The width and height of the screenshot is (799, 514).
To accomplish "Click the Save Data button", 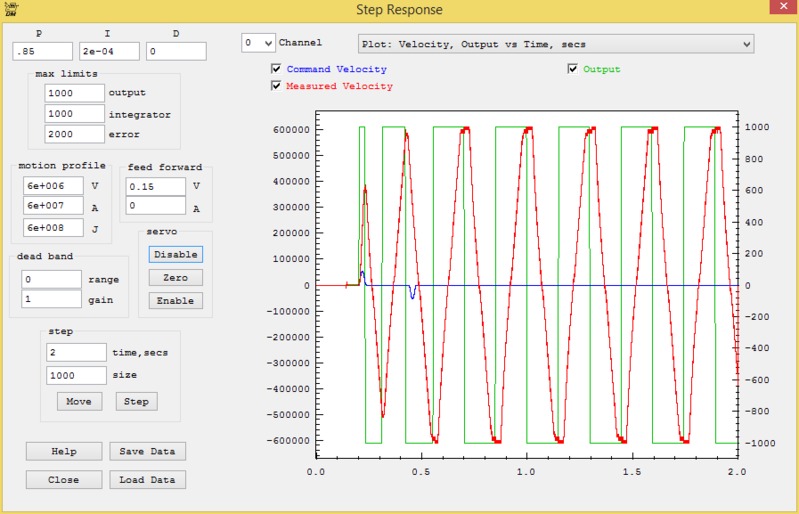I will click(147, 451).
